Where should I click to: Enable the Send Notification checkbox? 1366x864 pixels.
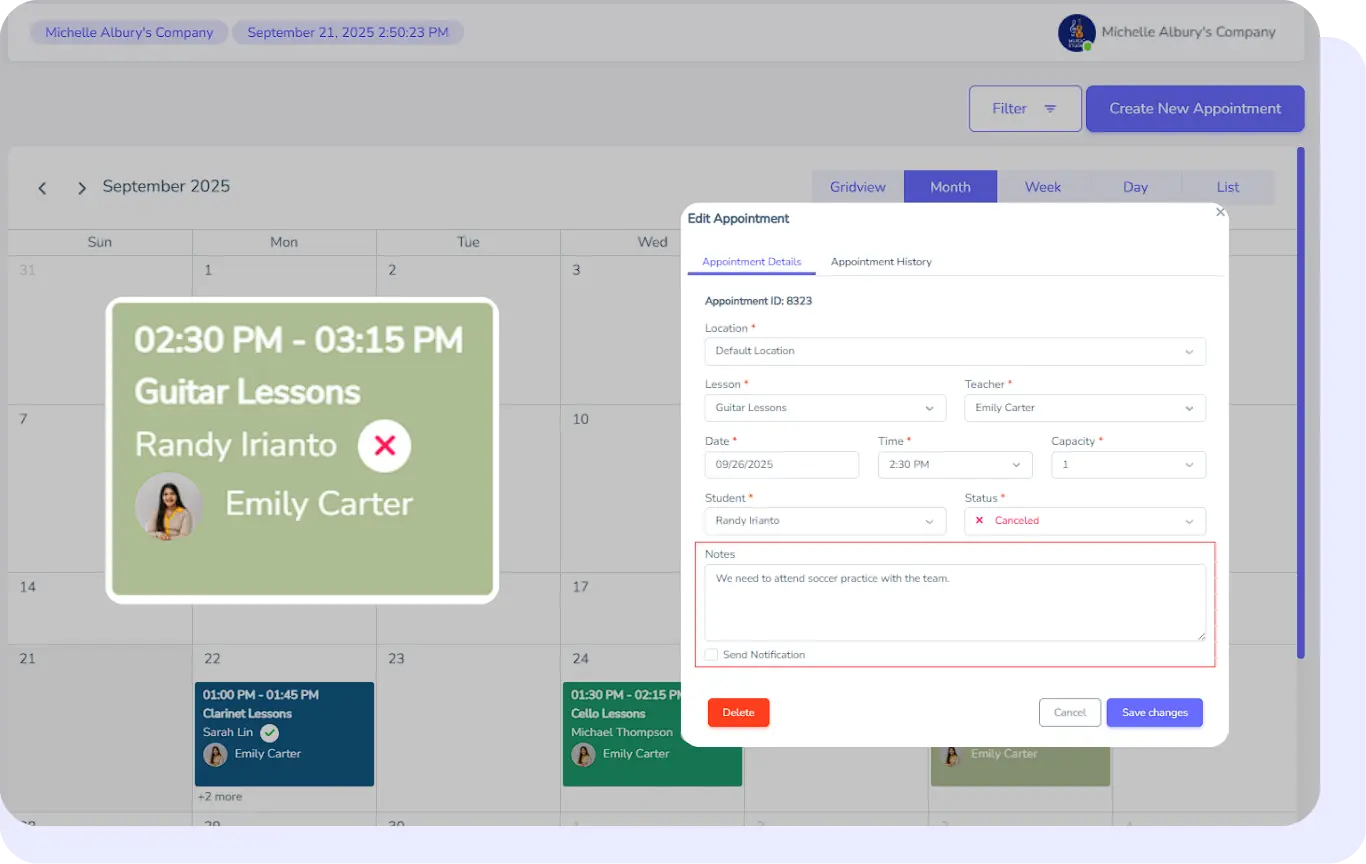(711, 655)
